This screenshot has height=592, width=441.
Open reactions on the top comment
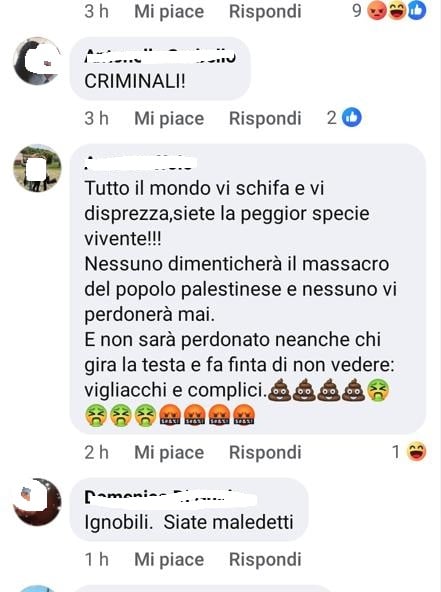tap(389, 11)
